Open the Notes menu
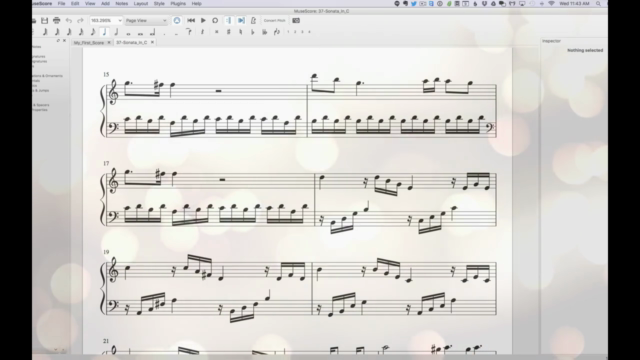 coord(122,3)
